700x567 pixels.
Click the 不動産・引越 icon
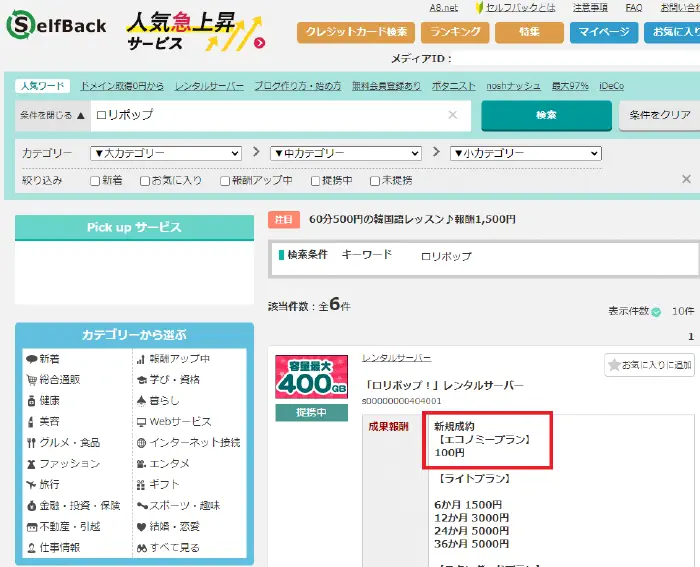[32, 527]
